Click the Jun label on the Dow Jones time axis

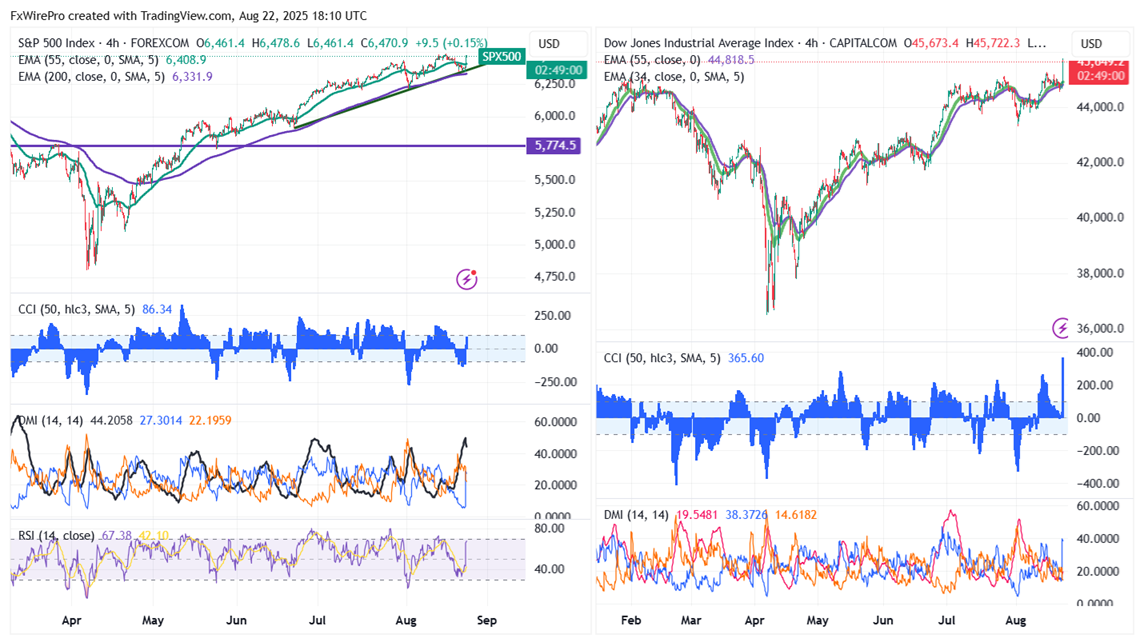click(x=882, y=620)
